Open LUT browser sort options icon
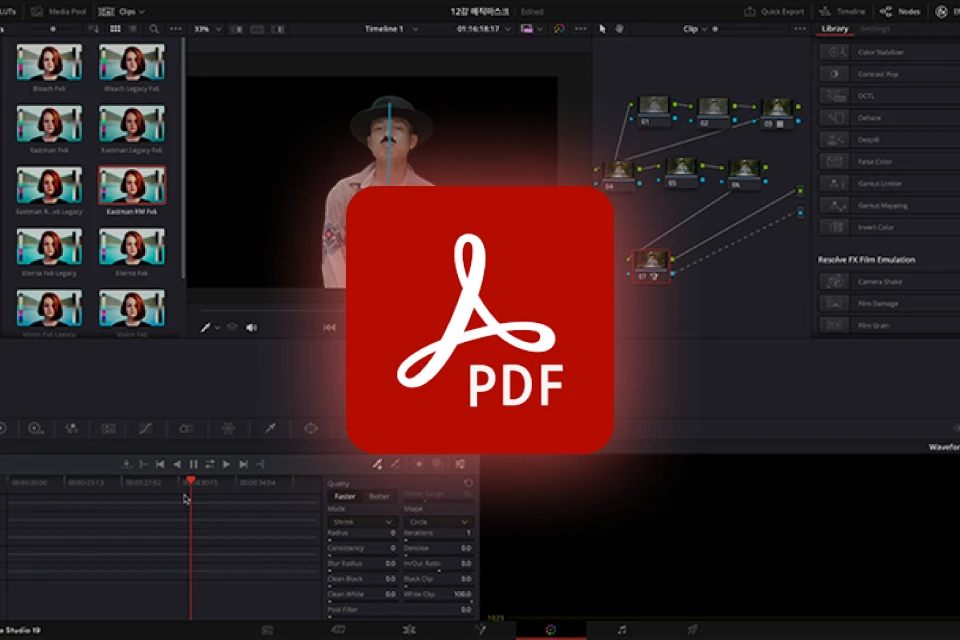 [93, 29]
